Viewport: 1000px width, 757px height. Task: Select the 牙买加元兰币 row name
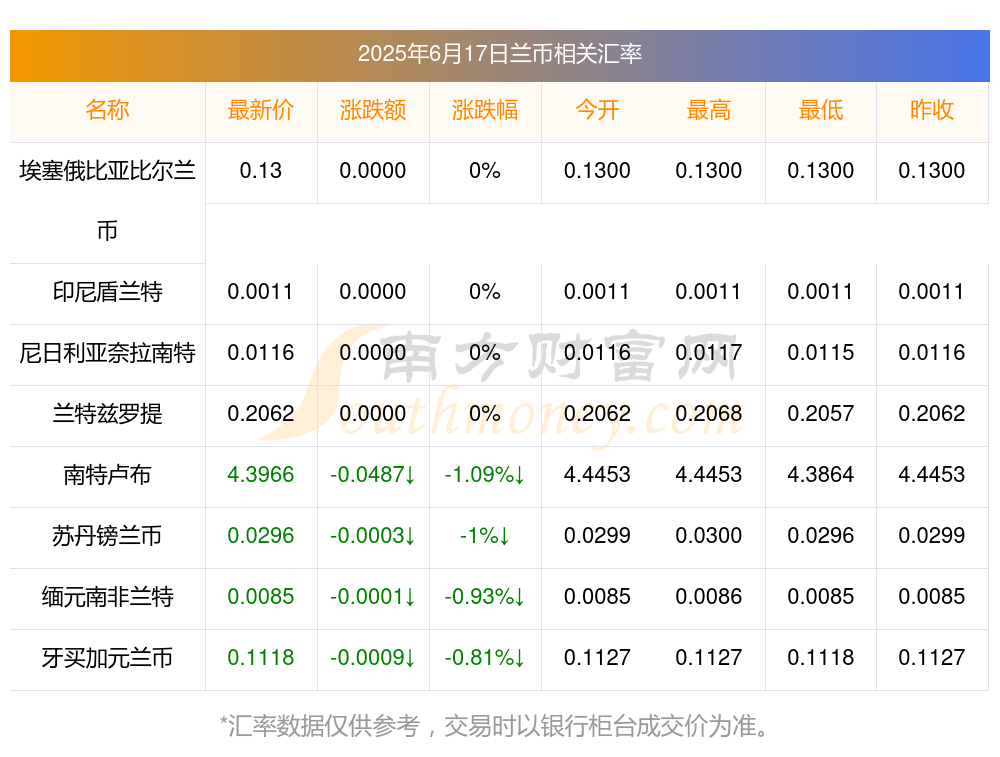[107, 658]
